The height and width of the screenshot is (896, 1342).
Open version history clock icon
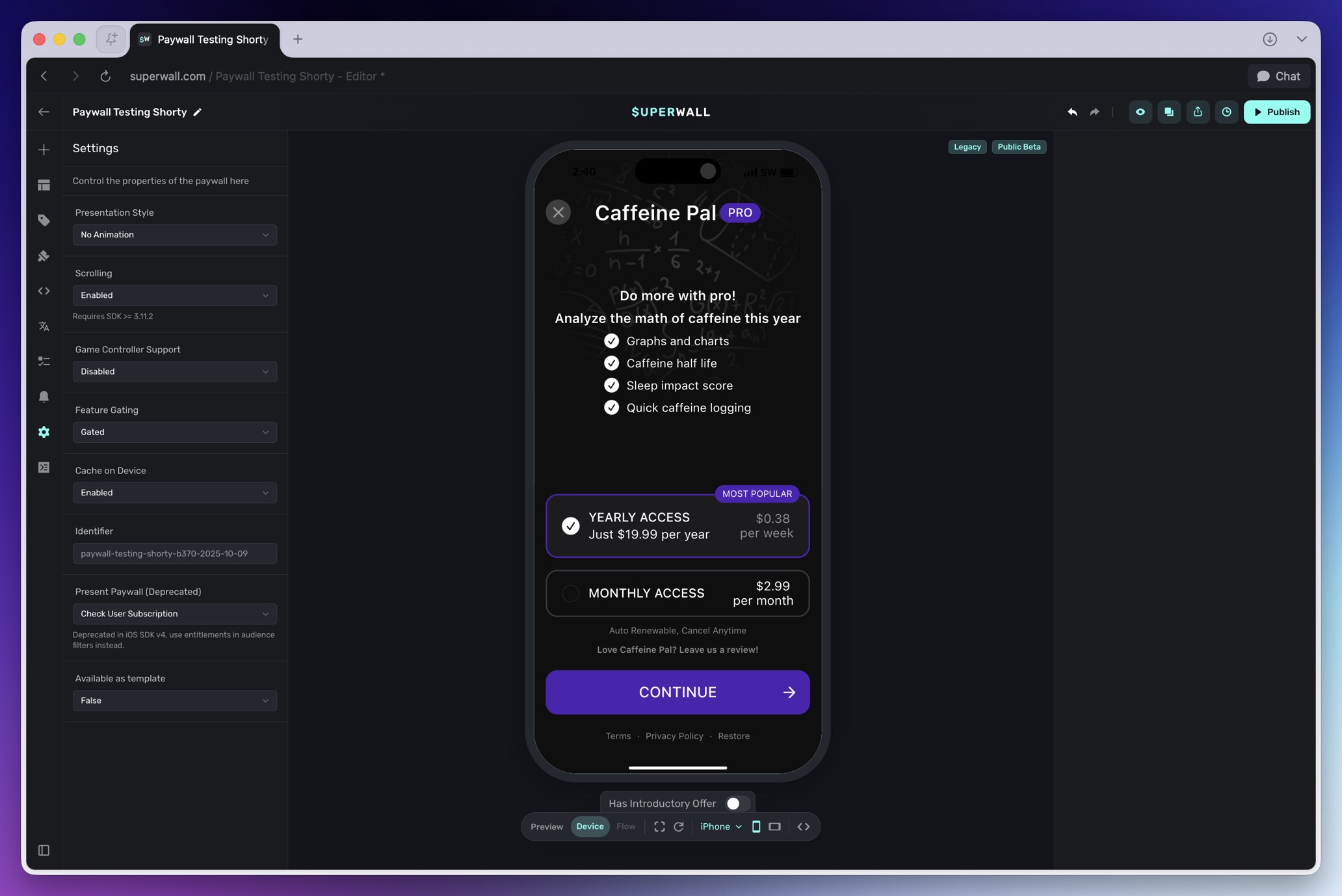pos(1226,112)
